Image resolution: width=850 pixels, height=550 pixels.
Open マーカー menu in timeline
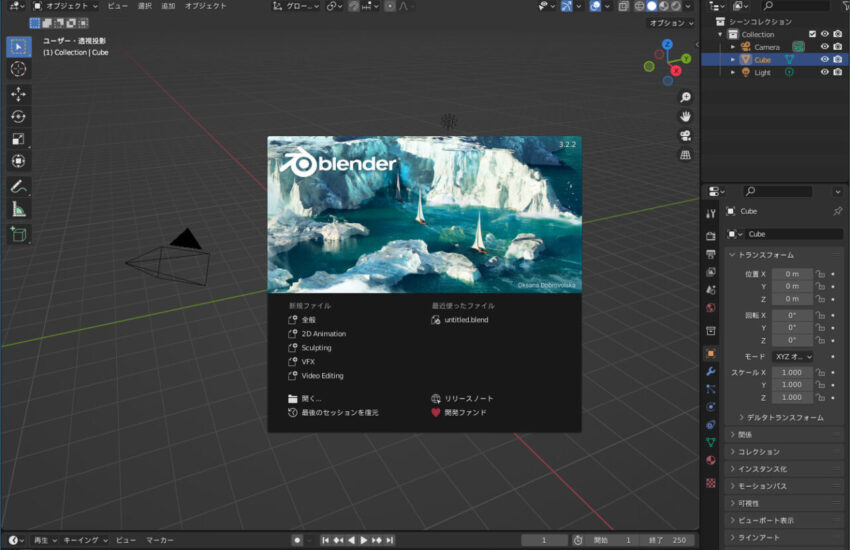(159, 540)
